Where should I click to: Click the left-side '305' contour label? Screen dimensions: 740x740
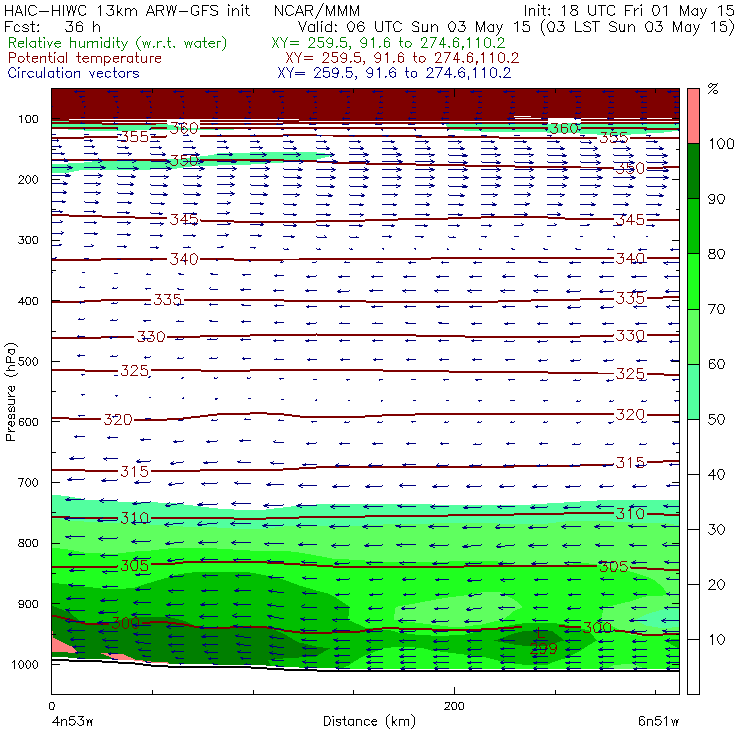pyautogui.click(x=135, y=565)
